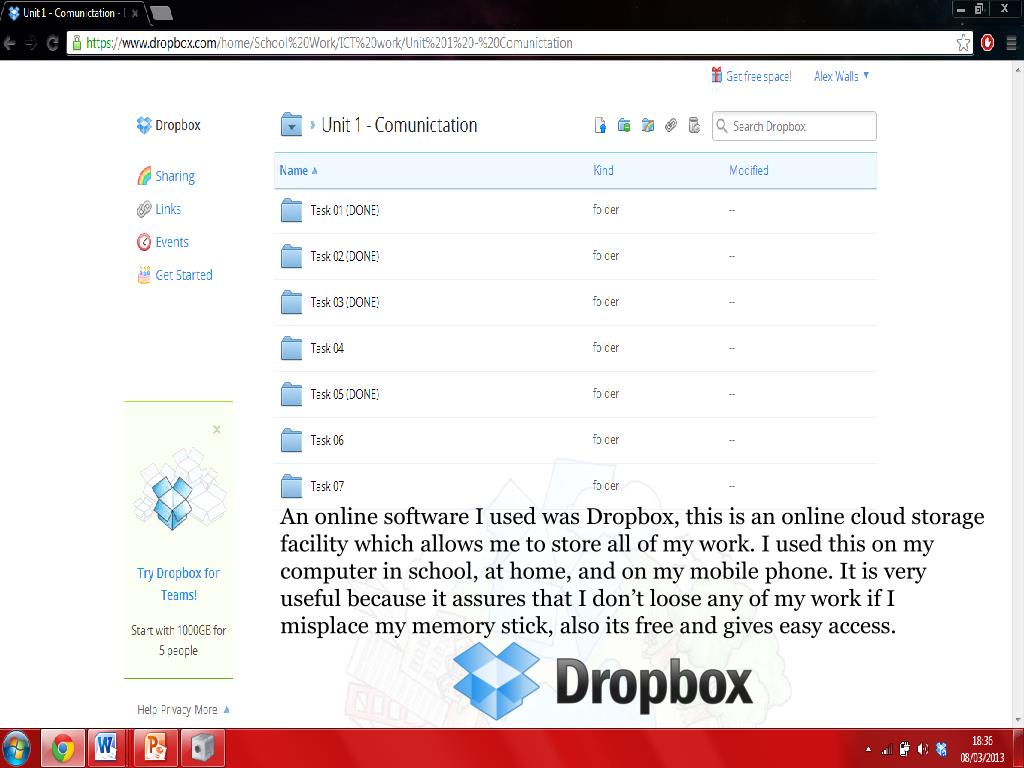Click the folder icon of Task 06
The image size is (1024, 768).
click(x=291, y=440)
